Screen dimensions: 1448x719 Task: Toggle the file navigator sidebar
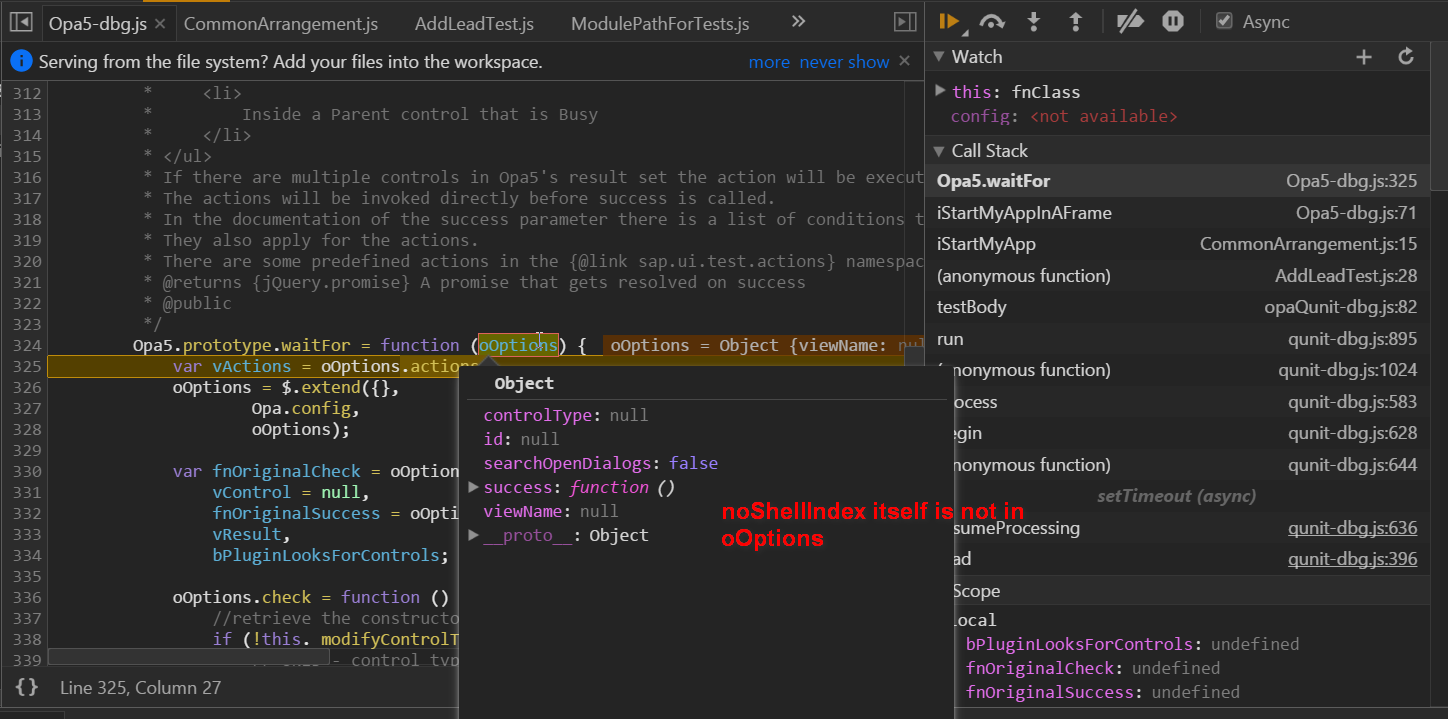point(20,22)
